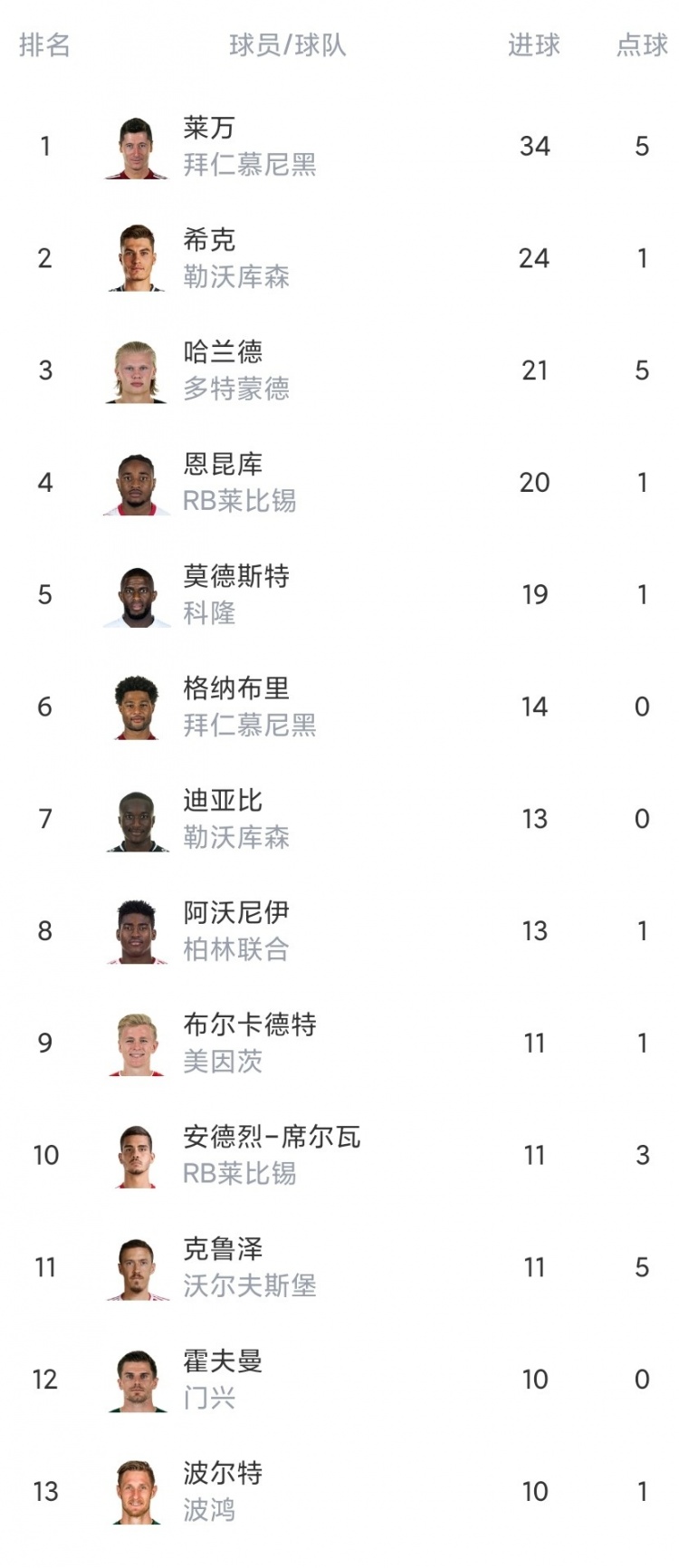679x1568 pixels.
Task: Open 希克's avatar thumbnail
Action: [137, 259]
